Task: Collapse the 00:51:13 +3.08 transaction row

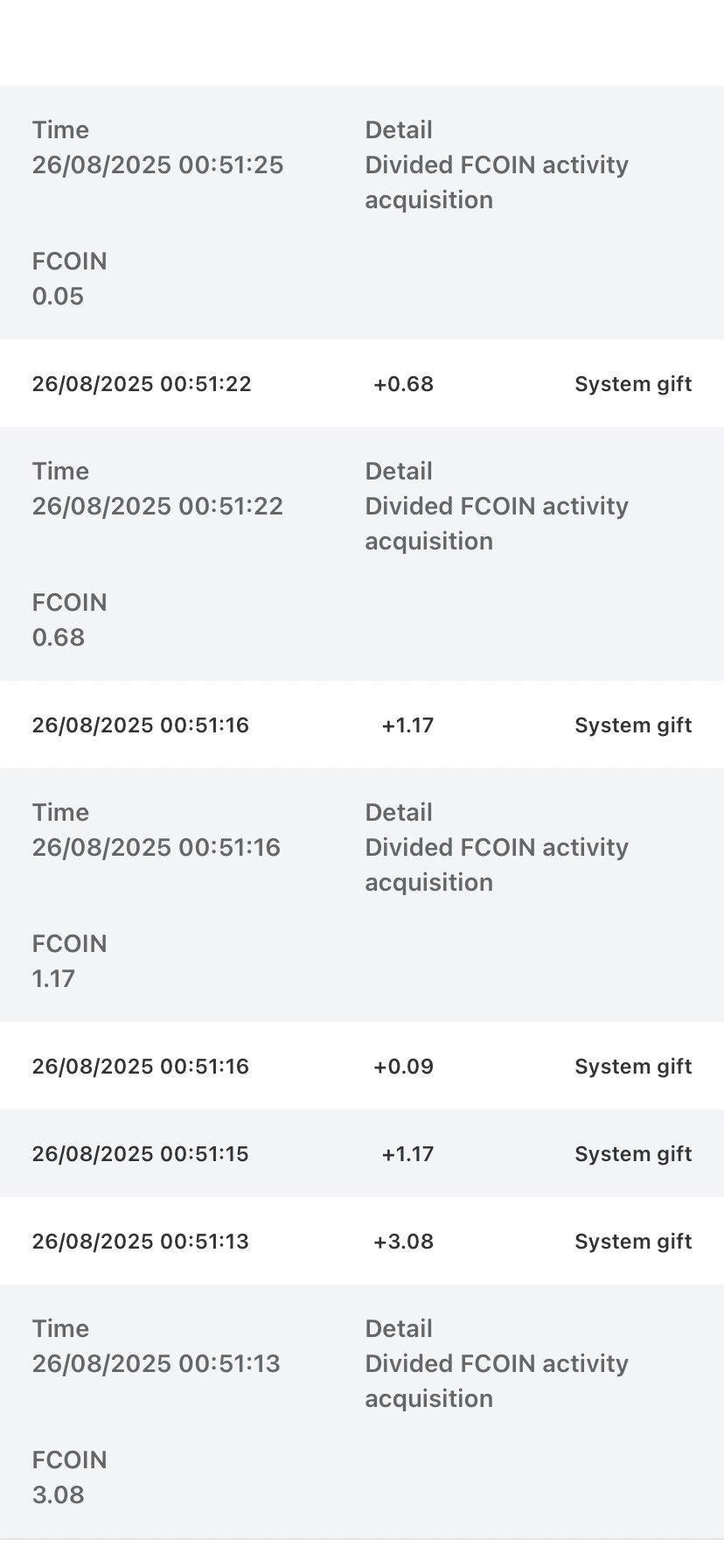Action: 362,1241
